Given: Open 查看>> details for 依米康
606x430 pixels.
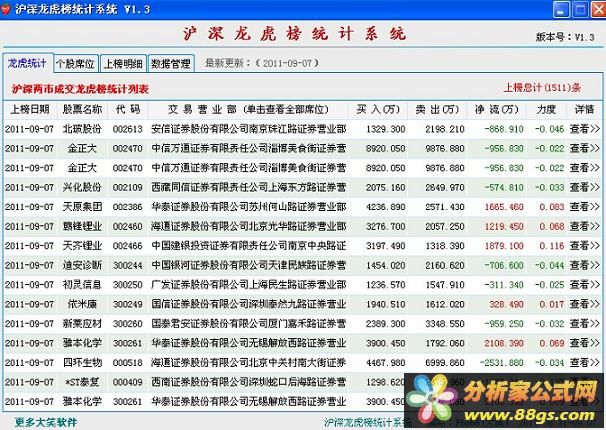Looking at the screenshot, I should [x=584, y=304].
